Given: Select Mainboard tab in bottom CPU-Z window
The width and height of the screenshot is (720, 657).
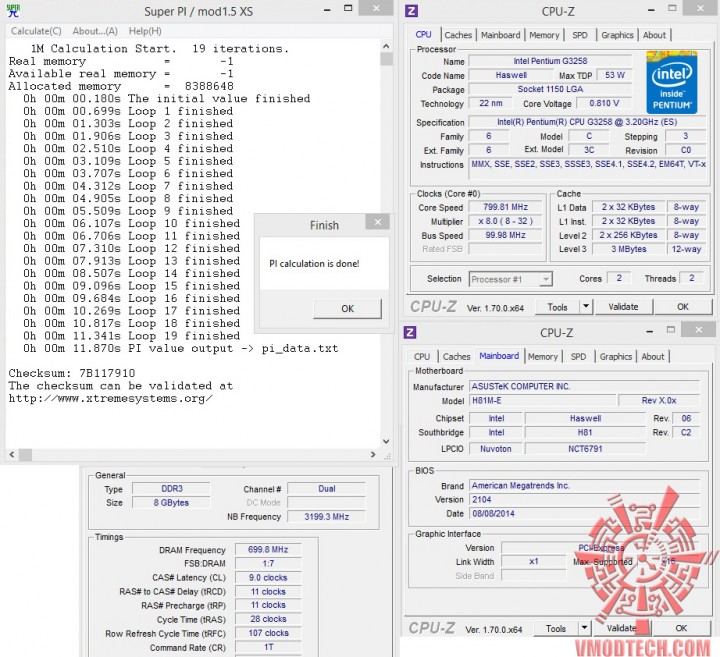Looking at the screenshot, I should coord(499,356).
